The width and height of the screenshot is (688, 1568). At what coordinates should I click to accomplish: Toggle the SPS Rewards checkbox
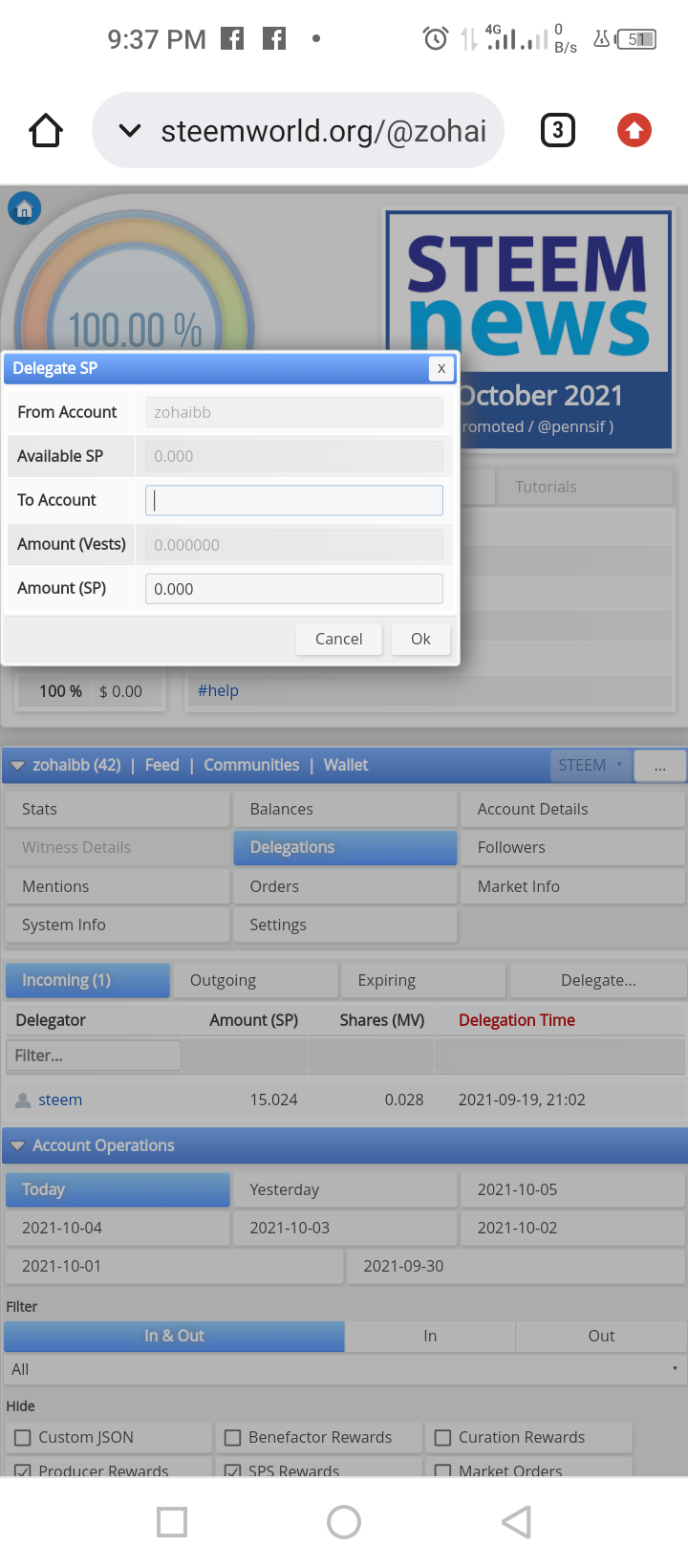232,1470
